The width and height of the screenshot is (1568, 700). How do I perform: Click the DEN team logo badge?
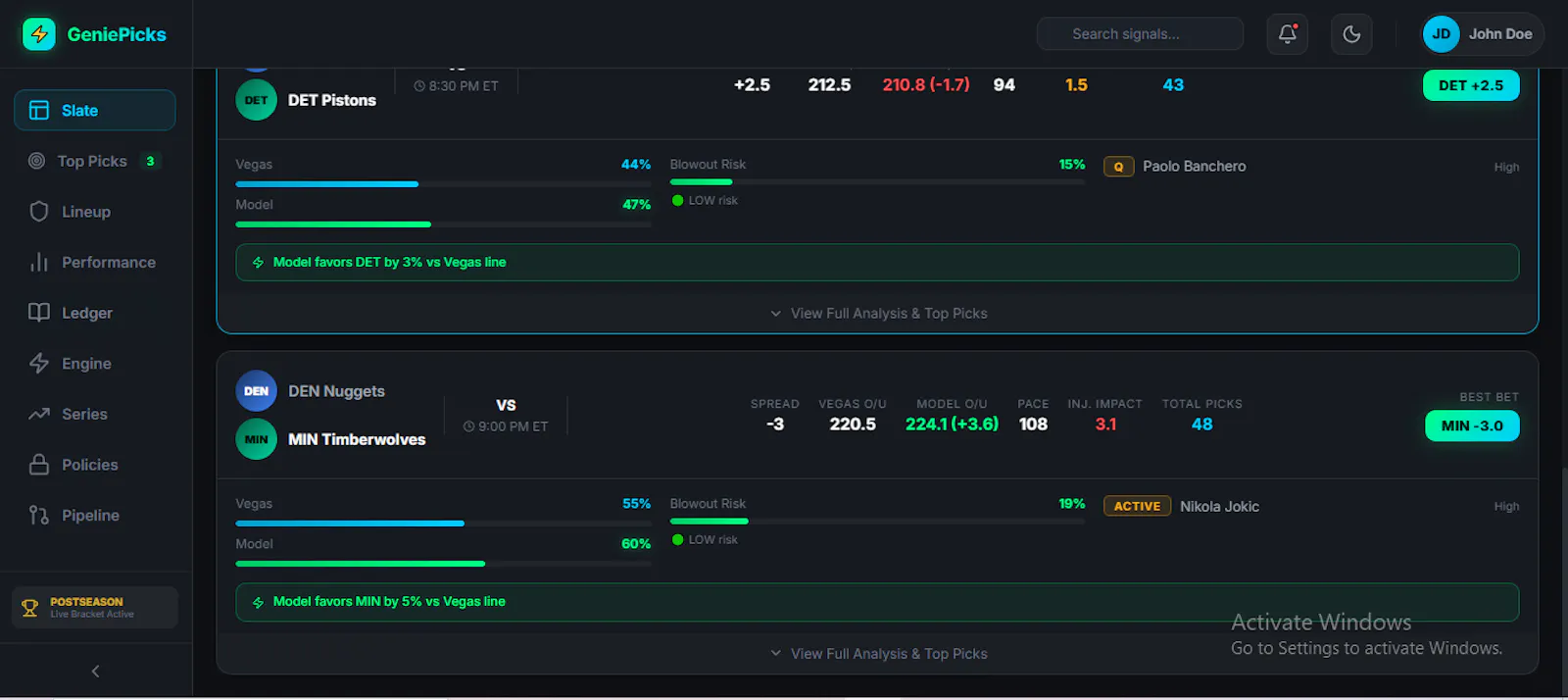click(x=256, y=391)
